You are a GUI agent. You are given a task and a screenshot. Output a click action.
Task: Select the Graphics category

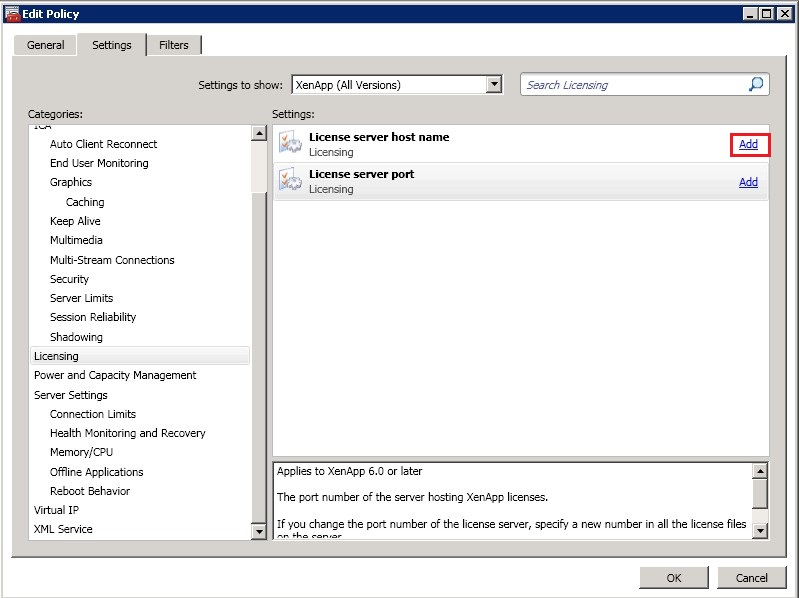tap(71, 182)
